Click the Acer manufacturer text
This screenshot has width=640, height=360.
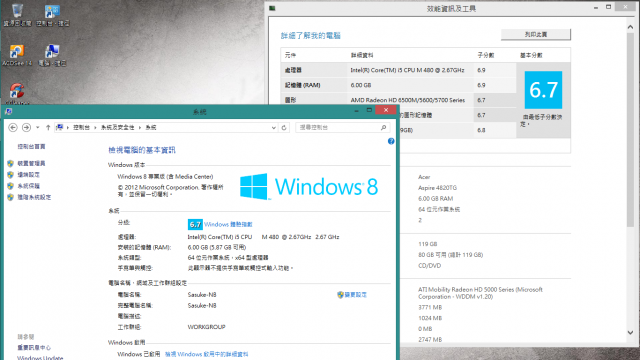pyautogui.click(x=424, y=177)
